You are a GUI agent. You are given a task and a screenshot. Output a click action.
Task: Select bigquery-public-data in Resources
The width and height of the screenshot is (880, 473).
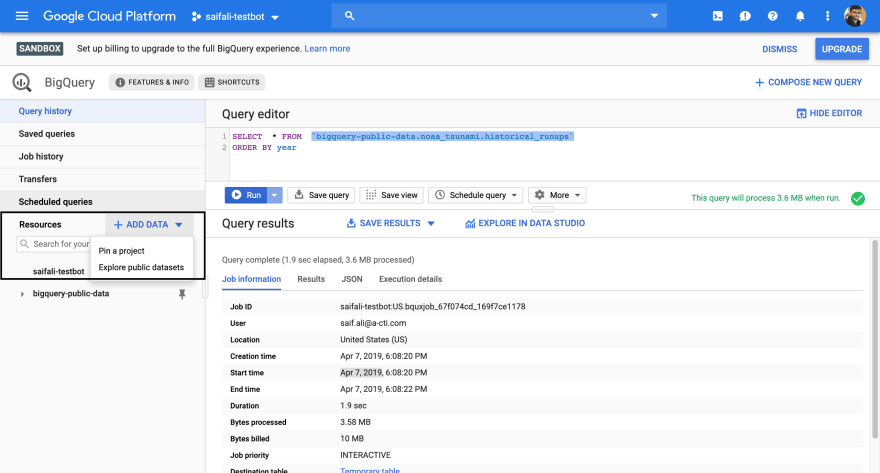(x=71, y=293)
